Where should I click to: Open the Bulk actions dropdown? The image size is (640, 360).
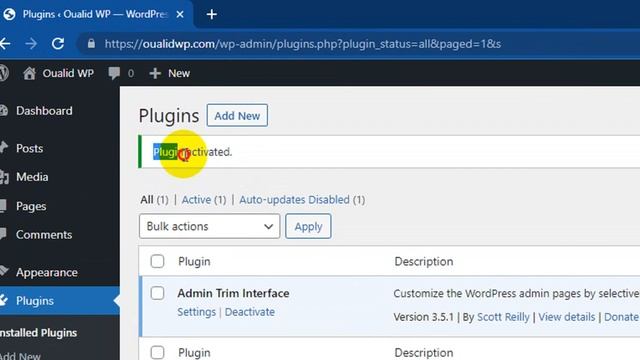209,226
